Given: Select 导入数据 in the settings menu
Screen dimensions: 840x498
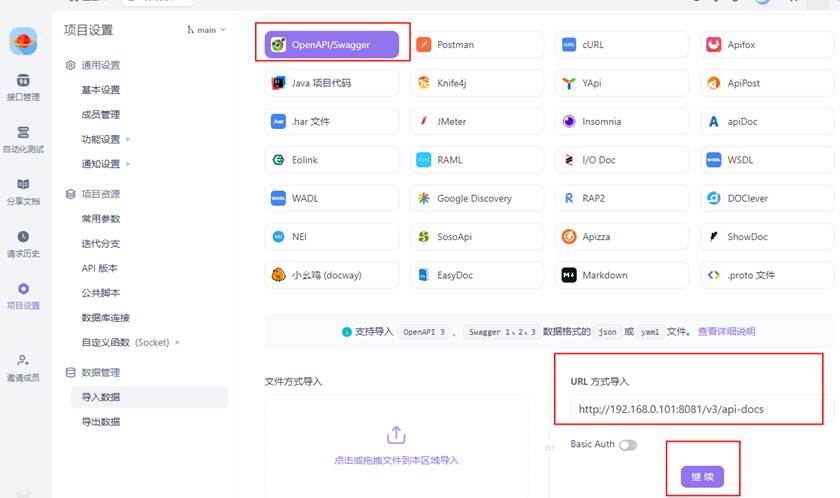Looking at the screenshot, I should 149,397.
